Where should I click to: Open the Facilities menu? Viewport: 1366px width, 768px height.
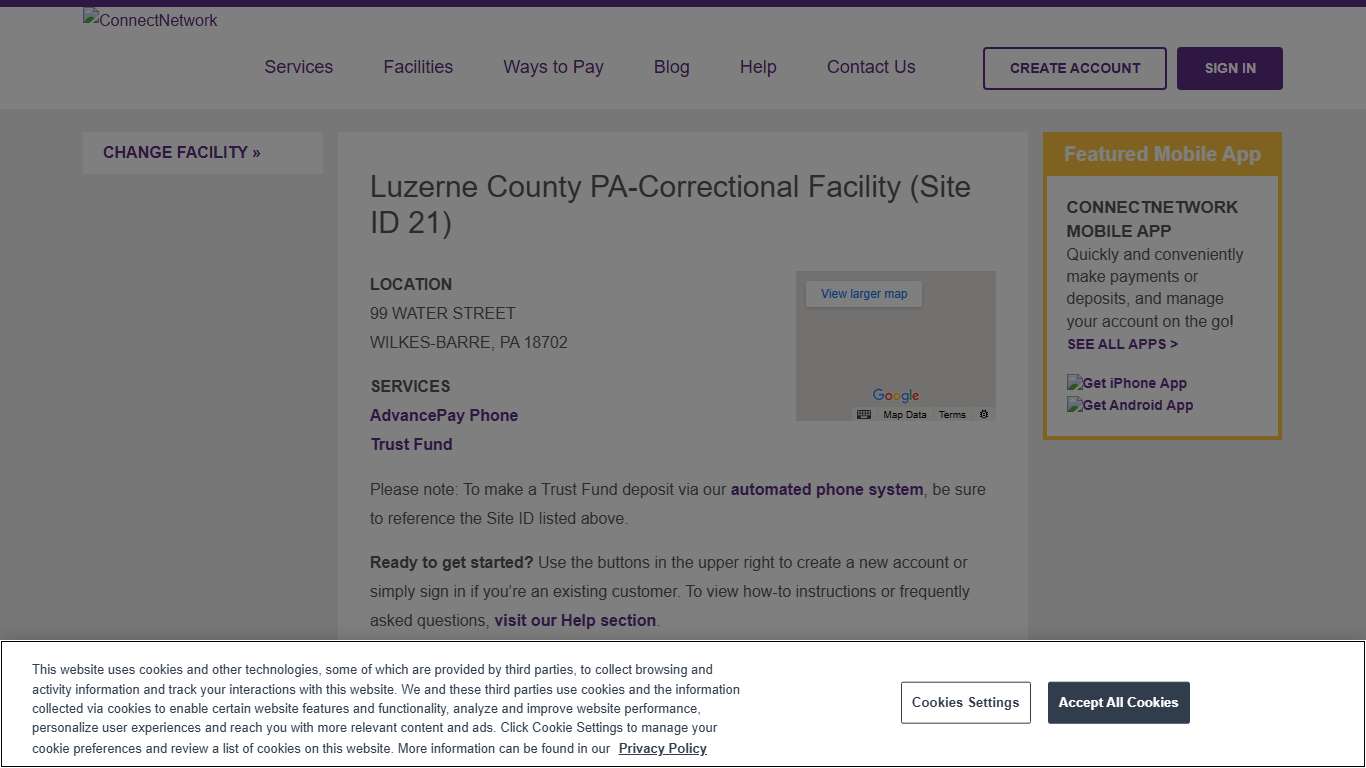pyautogui.click(x=418, y=67)
